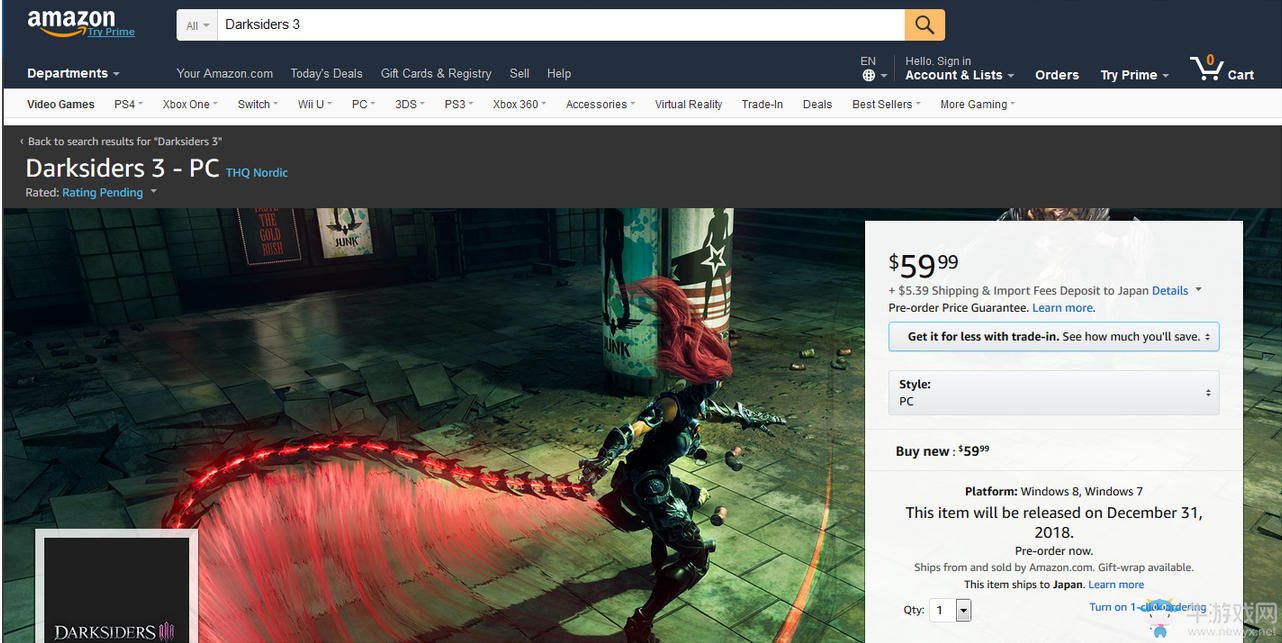Expand the Try Prime menu beside Orders
1282x643 pixels.
[1134, 75]
